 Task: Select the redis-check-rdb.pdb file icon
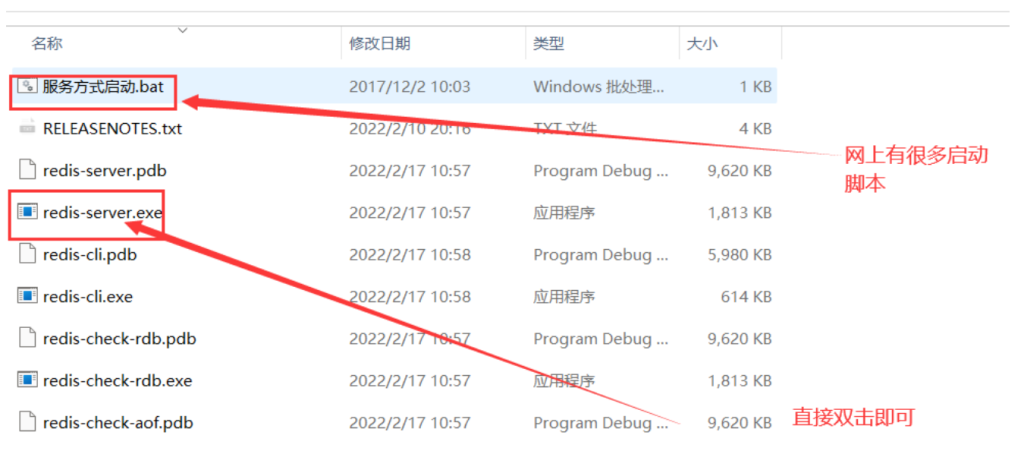click(x=27, y=339)
